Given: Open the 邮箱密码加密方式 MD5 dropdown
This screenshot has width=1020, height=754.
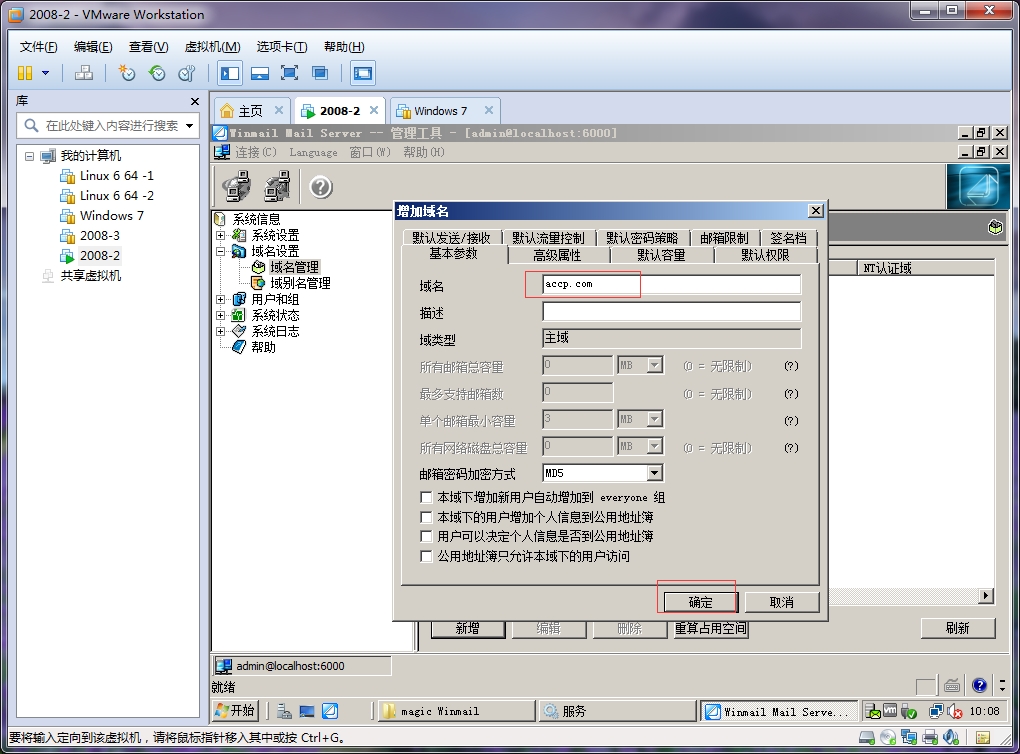Looking at the screenshot, I should 655,473.
